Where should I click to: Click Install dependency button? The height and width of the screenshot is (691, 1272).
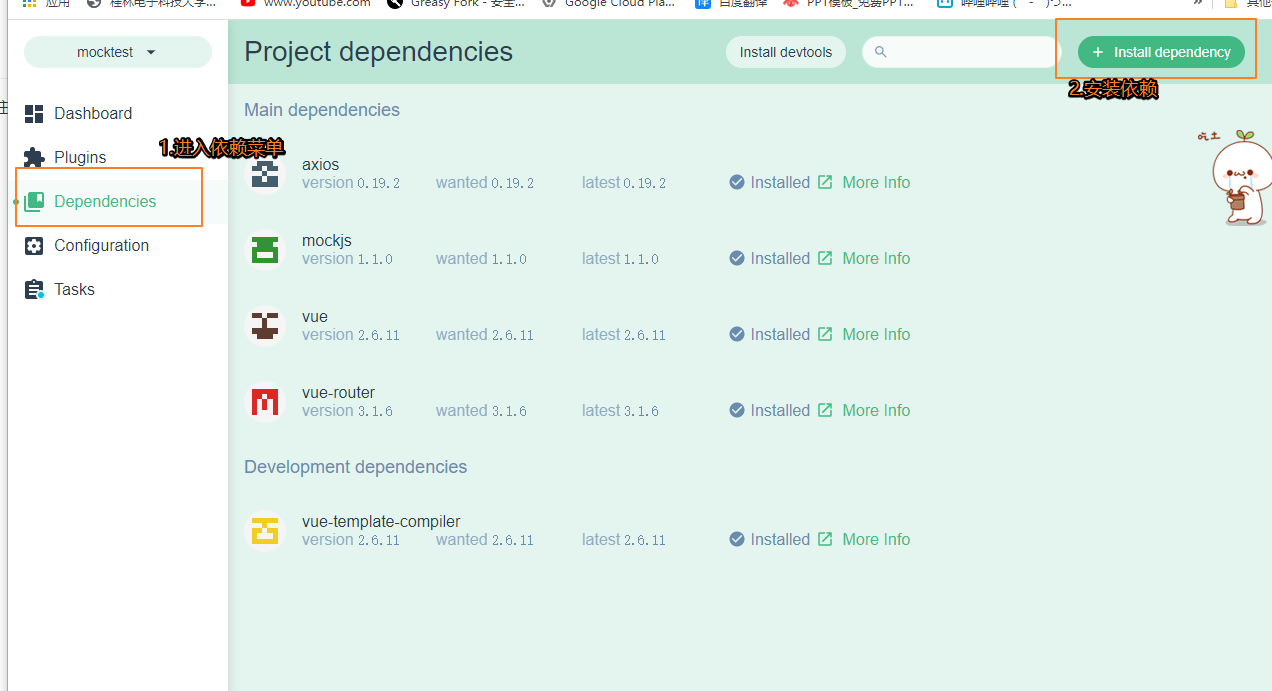click(1161, 52)
